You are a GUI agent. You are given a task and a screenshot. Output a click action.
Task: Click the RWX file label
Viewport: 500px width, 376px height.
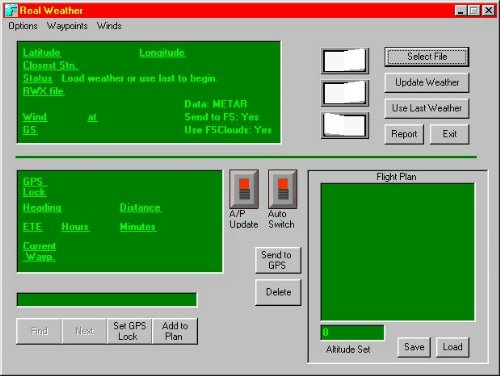pyautogui.click(x=43, y=91)
